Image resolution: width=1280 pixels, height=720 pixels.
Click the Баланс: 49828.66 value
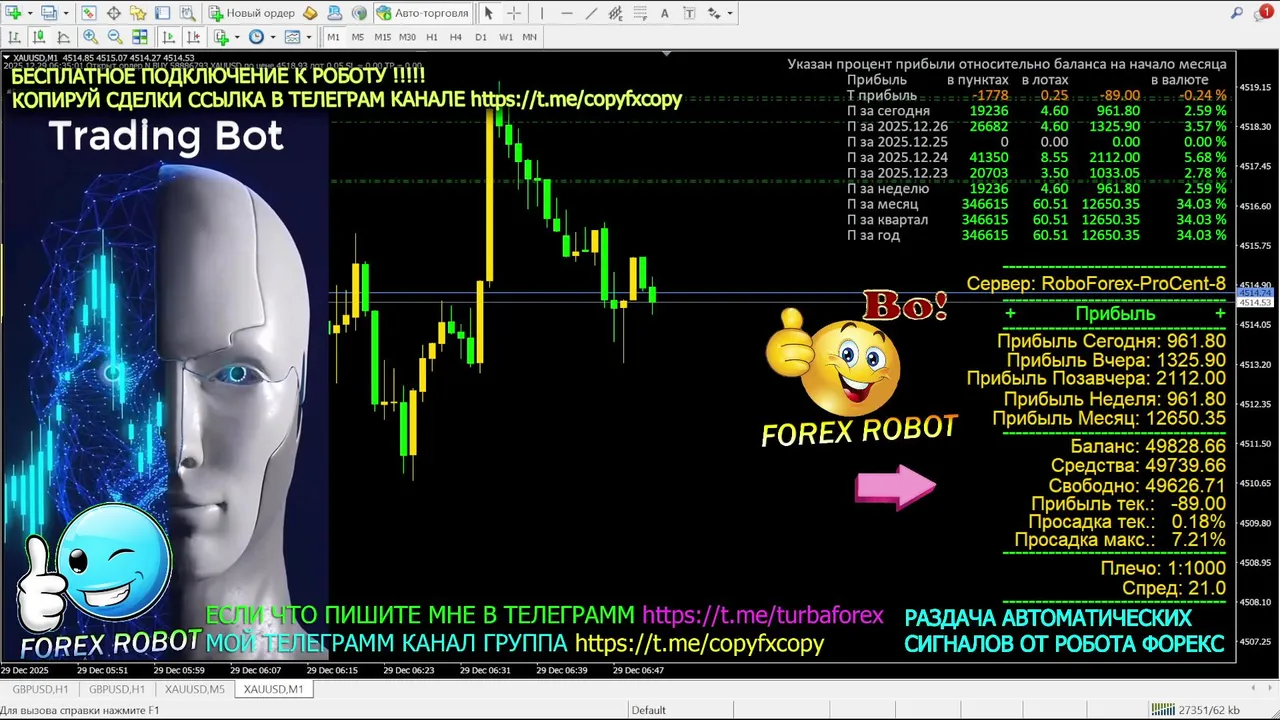click(x=1148, y=446)
